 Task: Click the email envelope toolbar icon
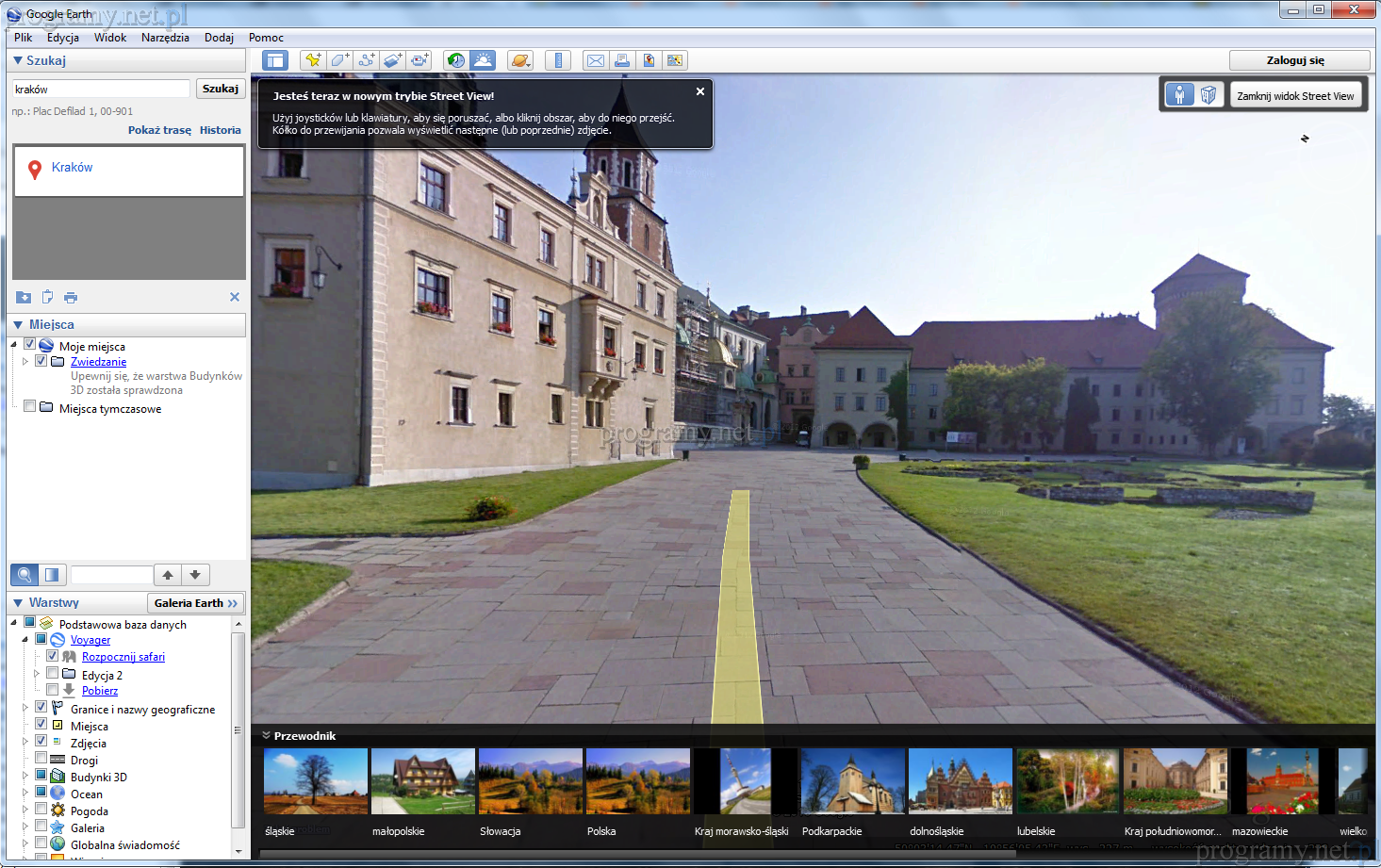(596, 60)
